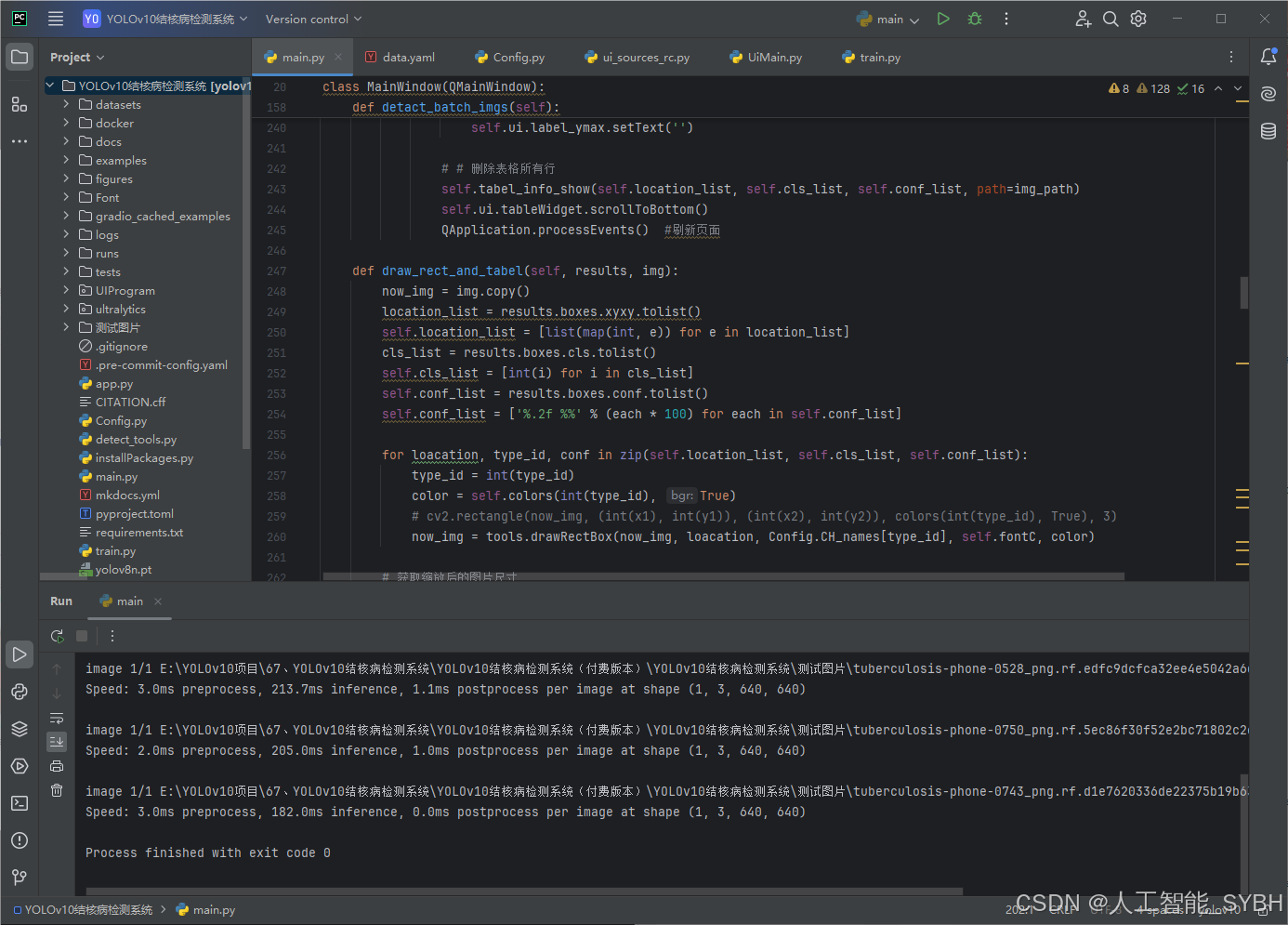Go to next highlighted problem arrow
The image size is (1288, 925).
point(1238,88)
